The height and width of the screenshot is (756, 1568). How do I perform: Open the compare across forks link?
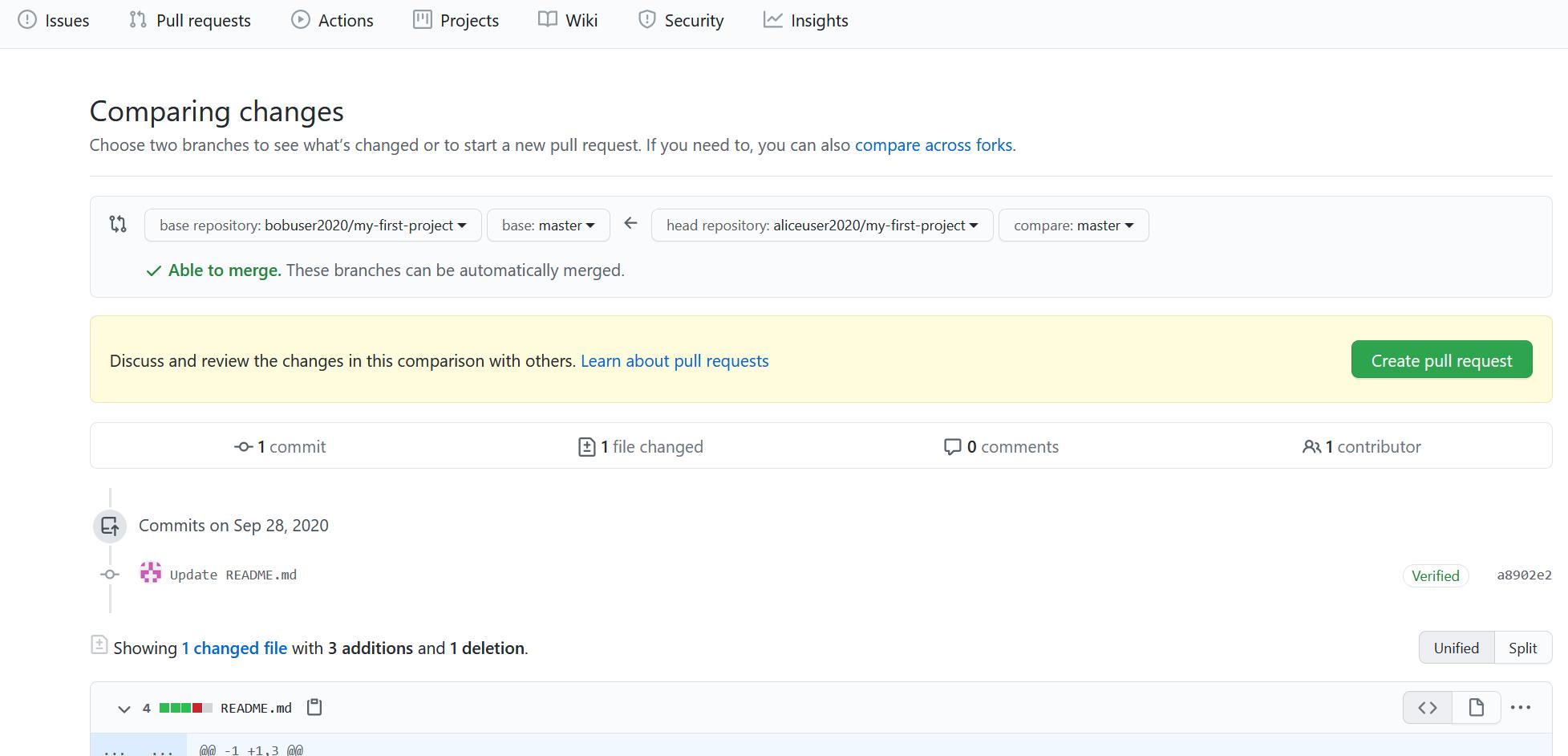(x=933, y=145)
